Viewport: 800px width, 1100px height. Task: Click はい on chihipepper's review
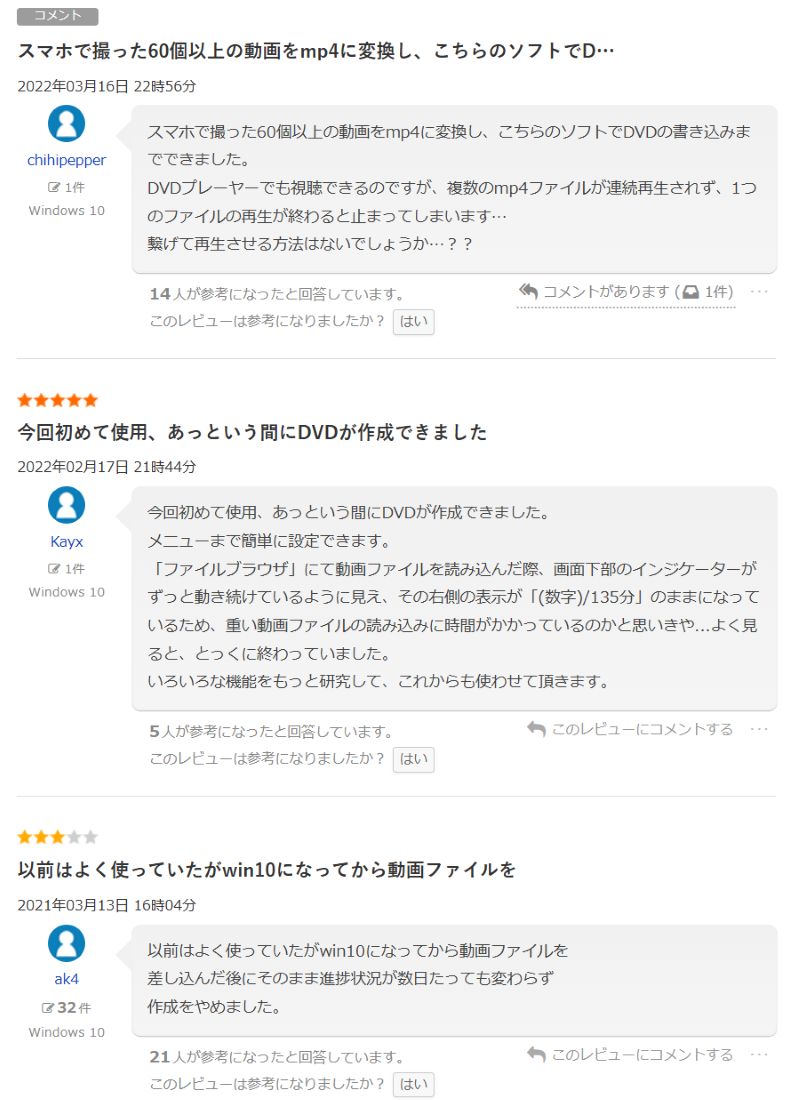413,322
